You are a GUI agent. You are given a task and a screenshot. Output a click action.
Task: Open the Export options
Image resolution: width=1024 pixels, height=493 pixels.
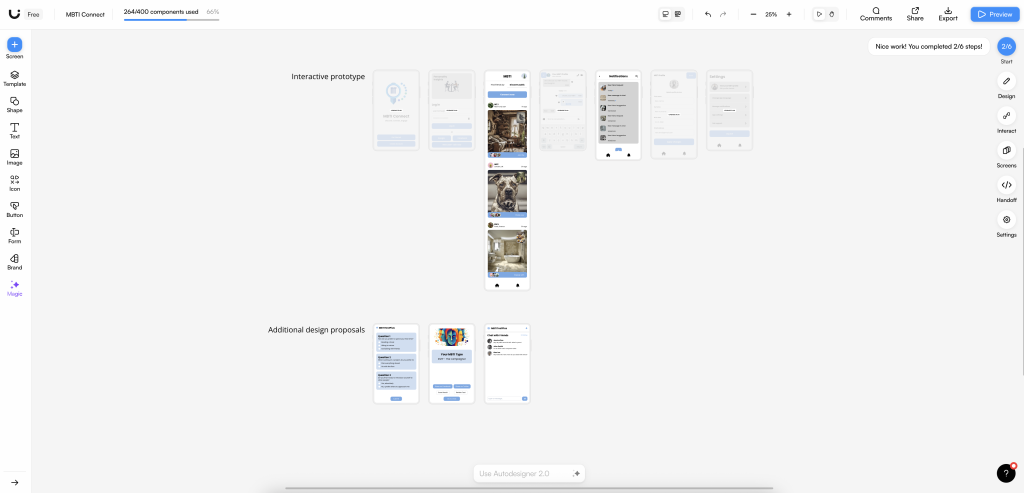(947, 14)
